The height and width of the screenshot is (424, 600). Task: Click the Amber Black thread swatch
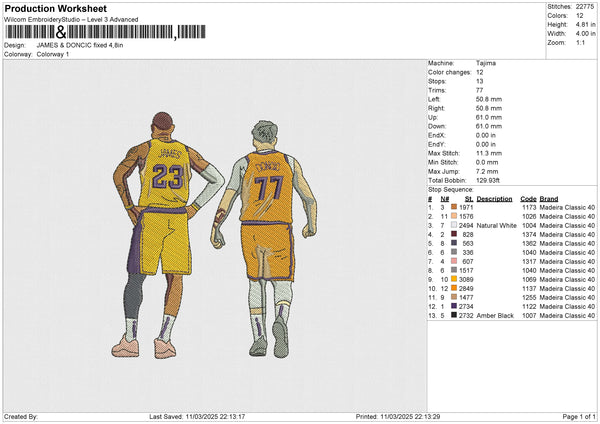coord(455,315)
